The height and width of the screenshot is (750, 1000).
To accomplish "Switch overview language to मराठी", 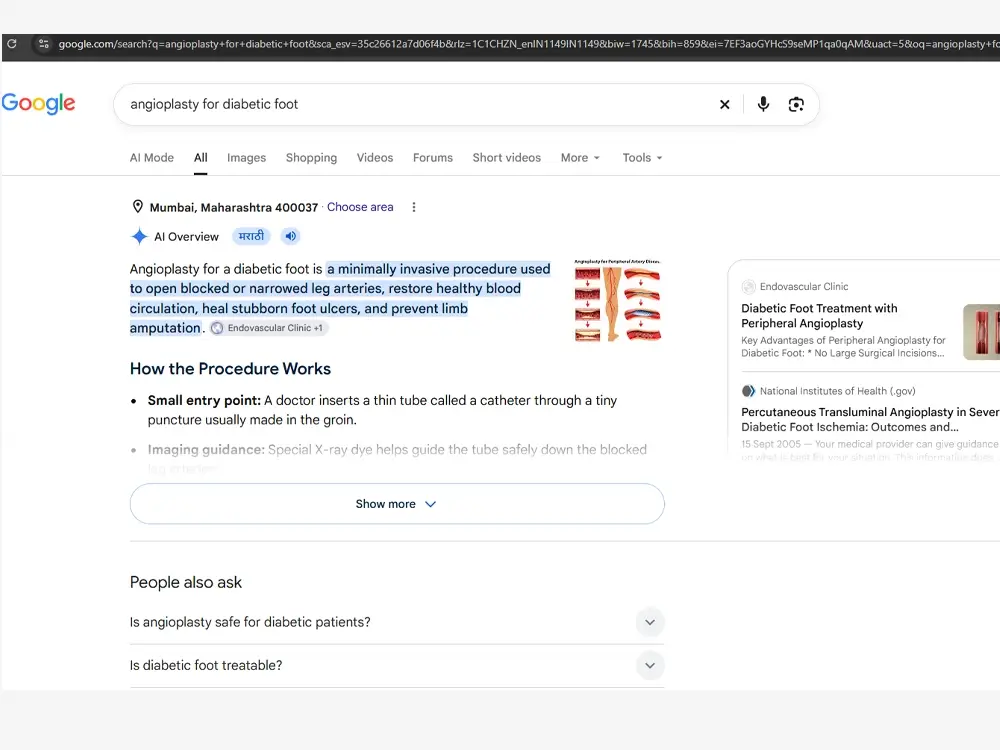I will (x=251, y=236).
